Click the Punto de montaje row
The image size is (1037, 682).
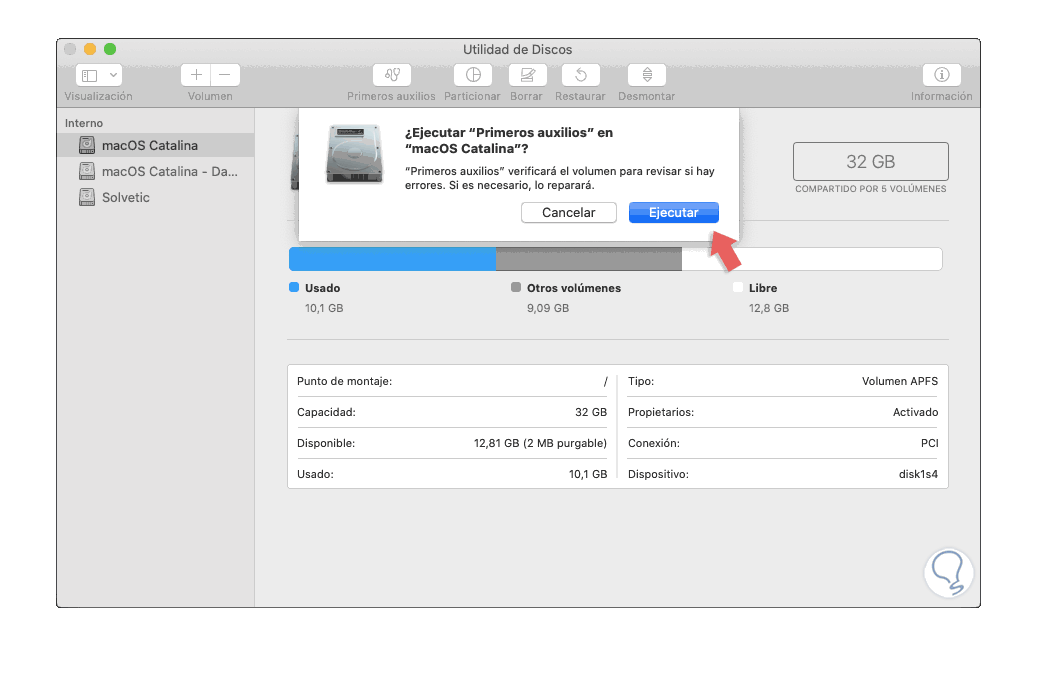click(452, 381)
